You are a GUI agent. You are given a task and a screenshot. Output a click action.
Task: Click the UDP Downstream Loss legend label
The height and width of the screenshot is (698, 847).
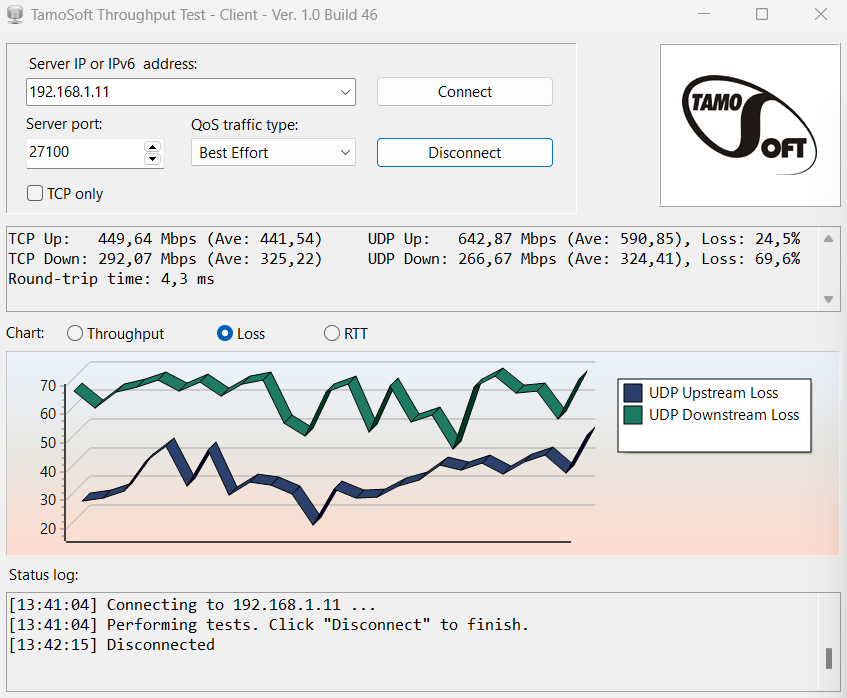(x=724, y=415)
